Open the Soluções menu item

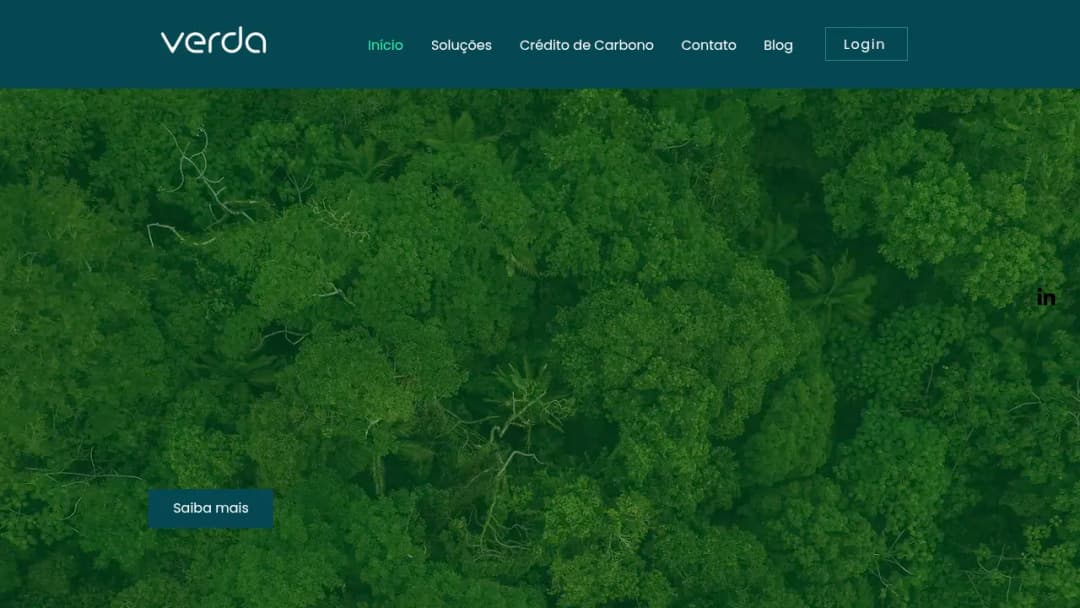pos(461,45)
